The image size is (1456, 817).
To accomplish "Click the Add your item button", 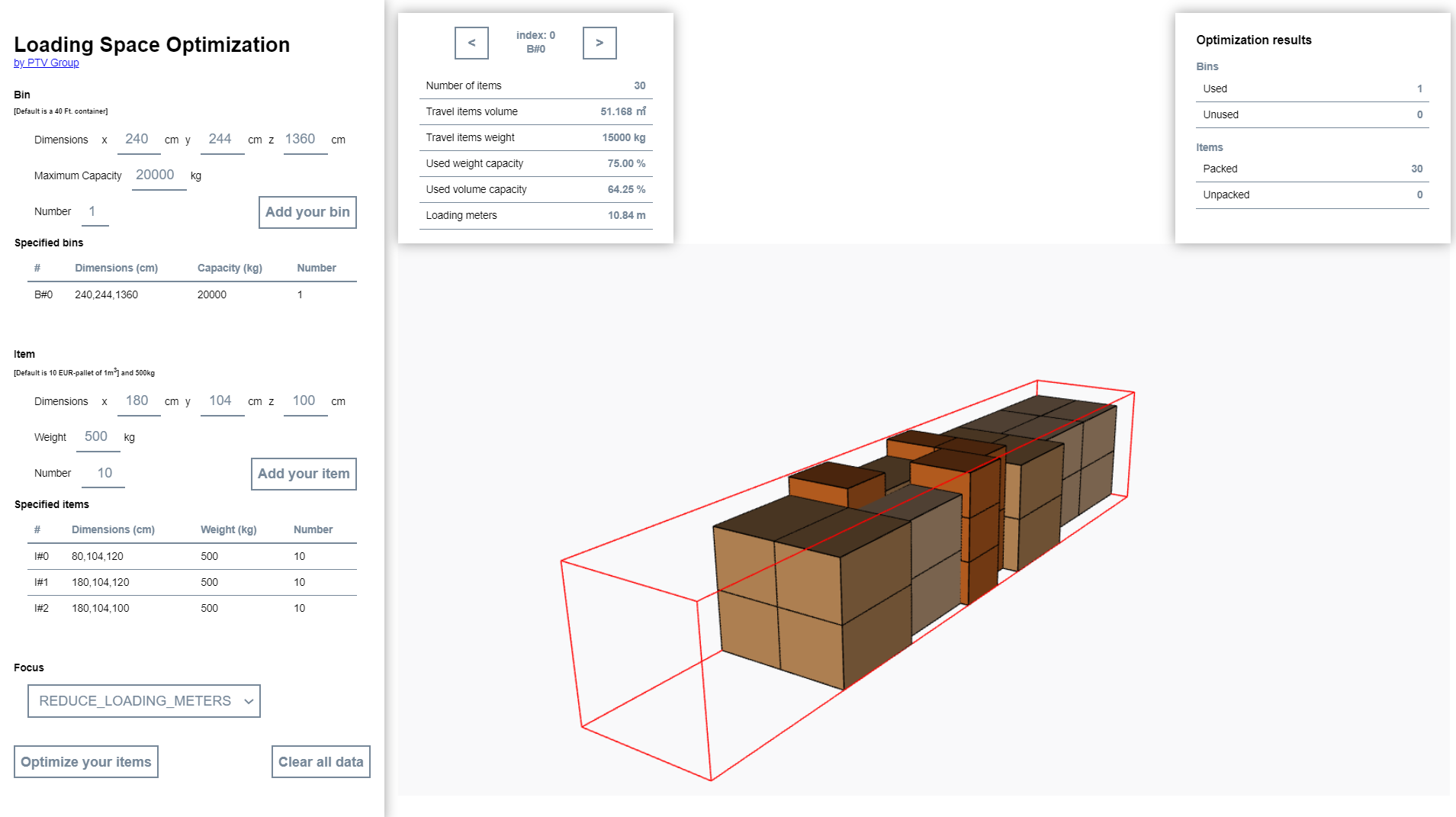I will (x=303, y=474).
